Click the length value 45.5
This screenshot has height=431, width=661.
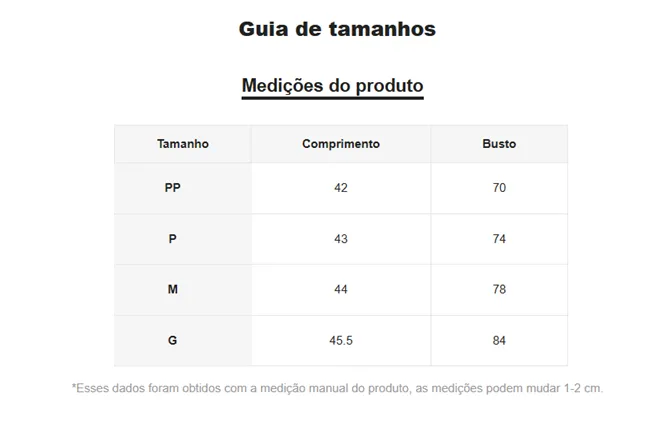341,341
